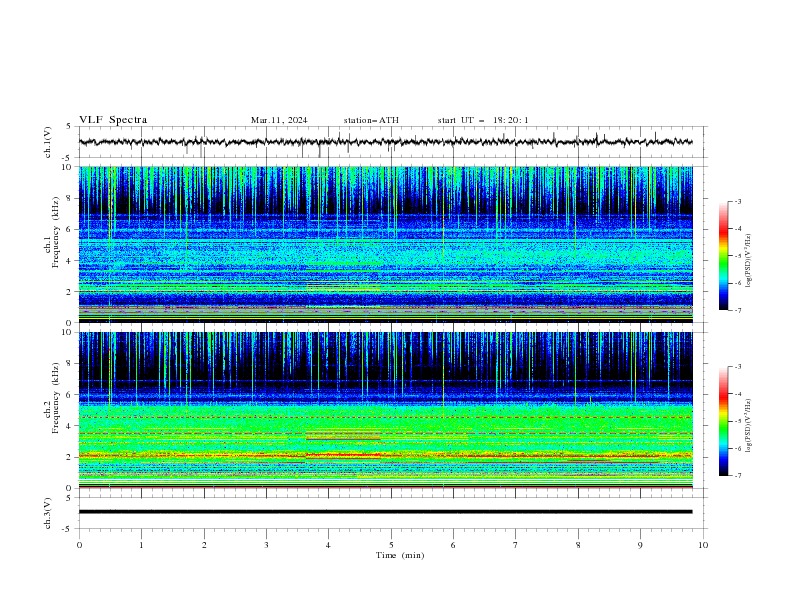Click the ch.3 flat voltage trace

(x=385, y=512)
